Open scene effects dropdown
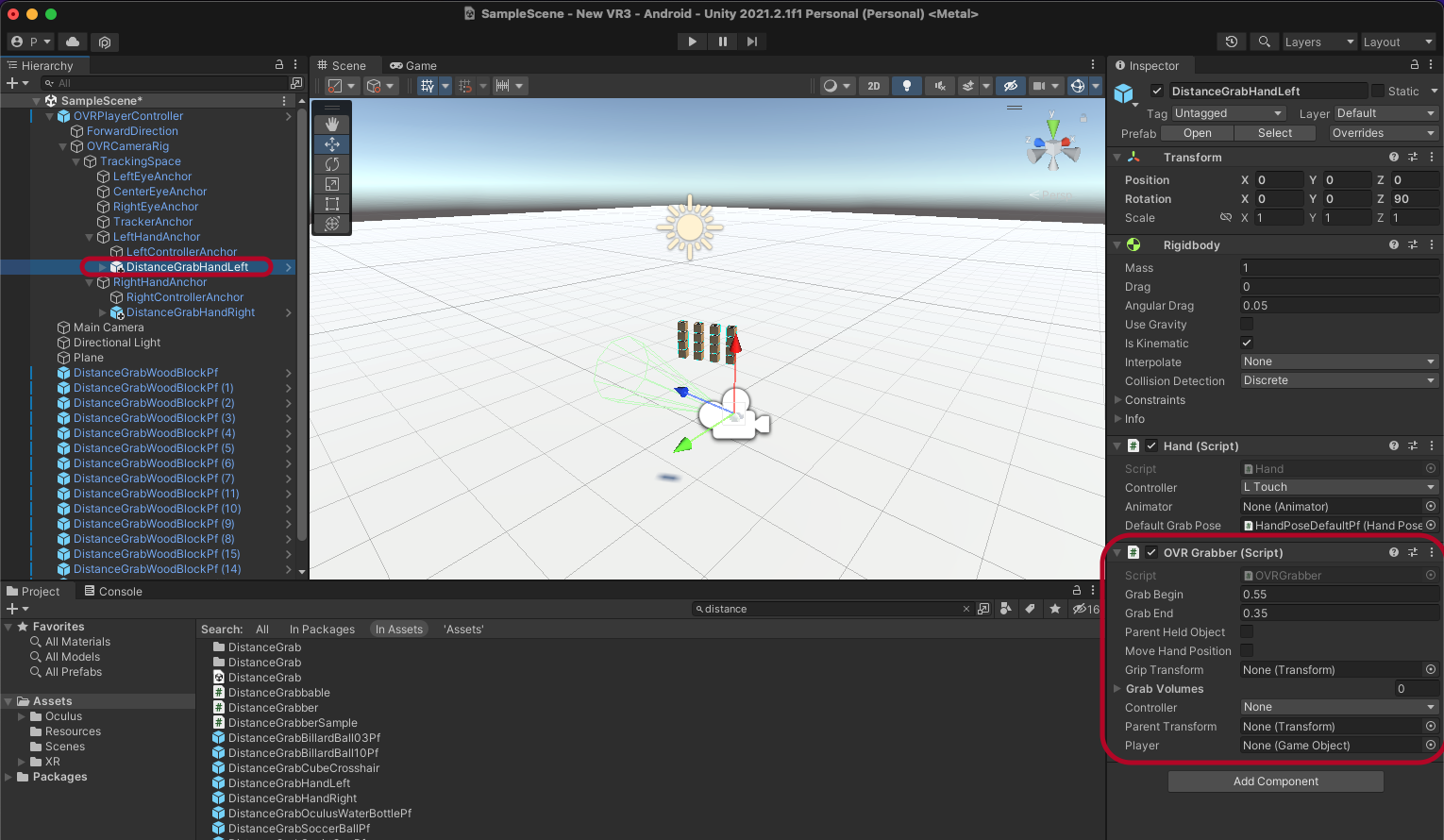1444x840 pixels. 986,86
